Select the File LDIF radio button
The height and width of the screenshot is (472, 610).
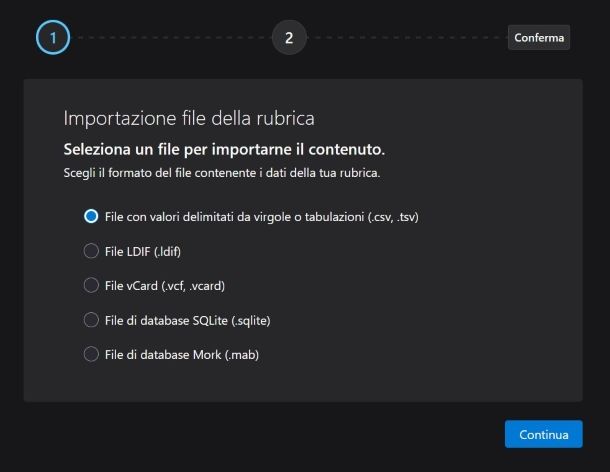[91, 251]
